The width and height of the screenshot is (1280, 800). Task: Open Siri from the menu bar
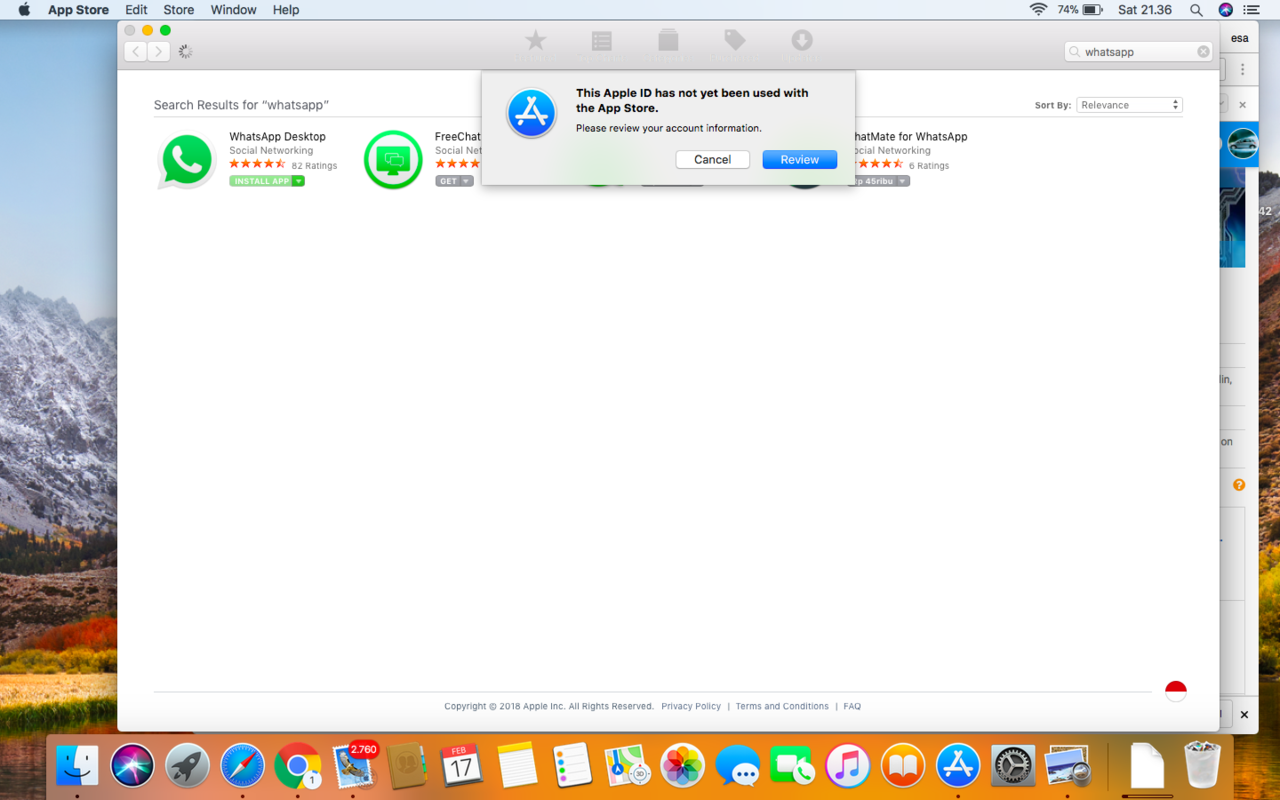(1226, 10)
